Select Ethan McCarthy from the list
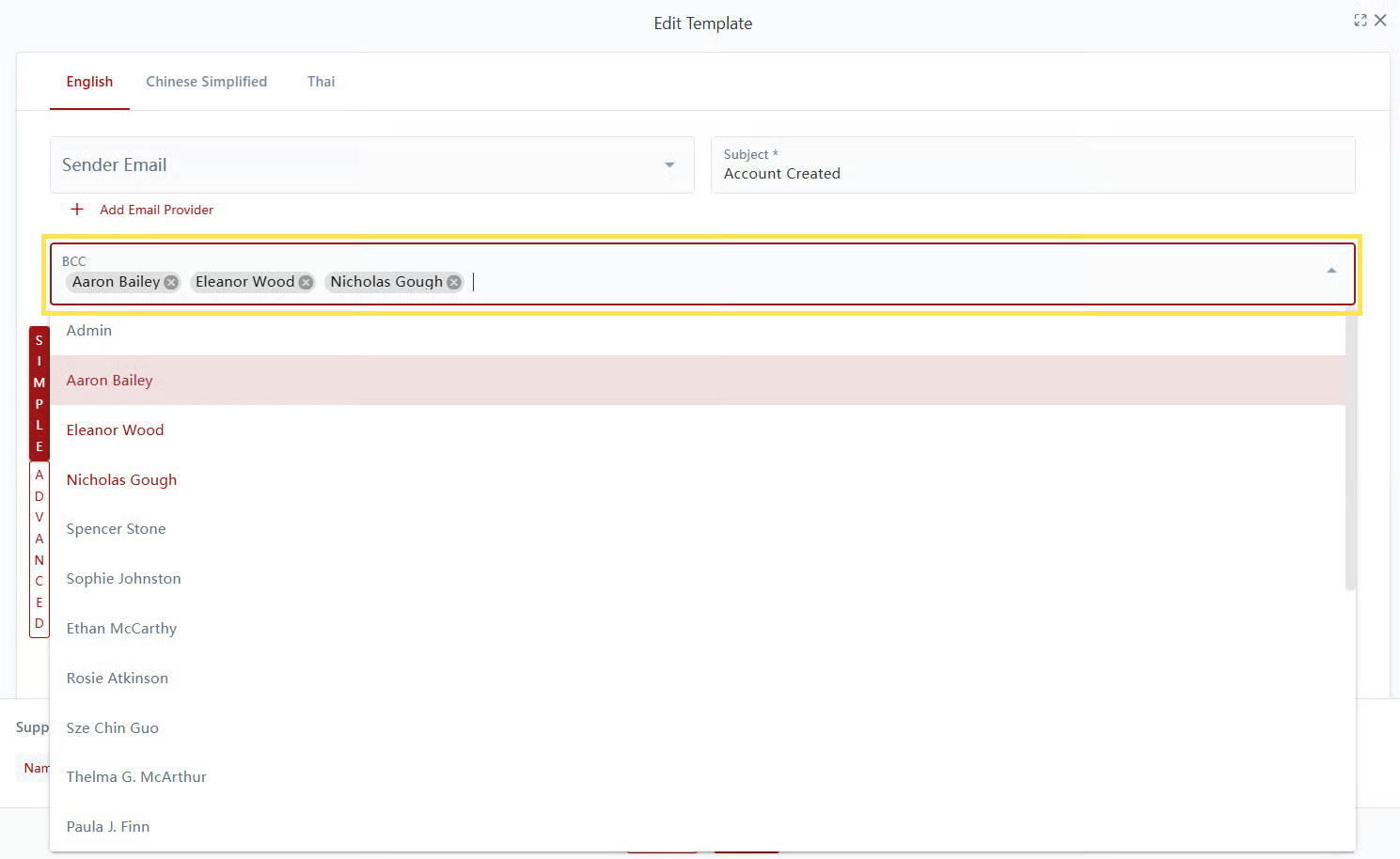The height and width of the screenshot is (859, 1400). tap(698, 629)
